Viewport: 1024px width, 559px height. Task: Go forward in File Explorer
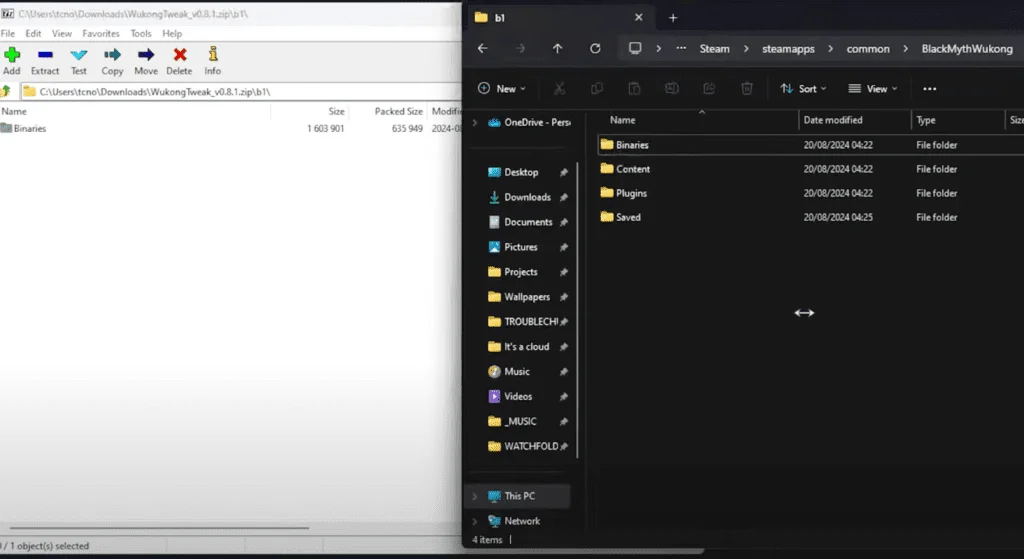520,48
